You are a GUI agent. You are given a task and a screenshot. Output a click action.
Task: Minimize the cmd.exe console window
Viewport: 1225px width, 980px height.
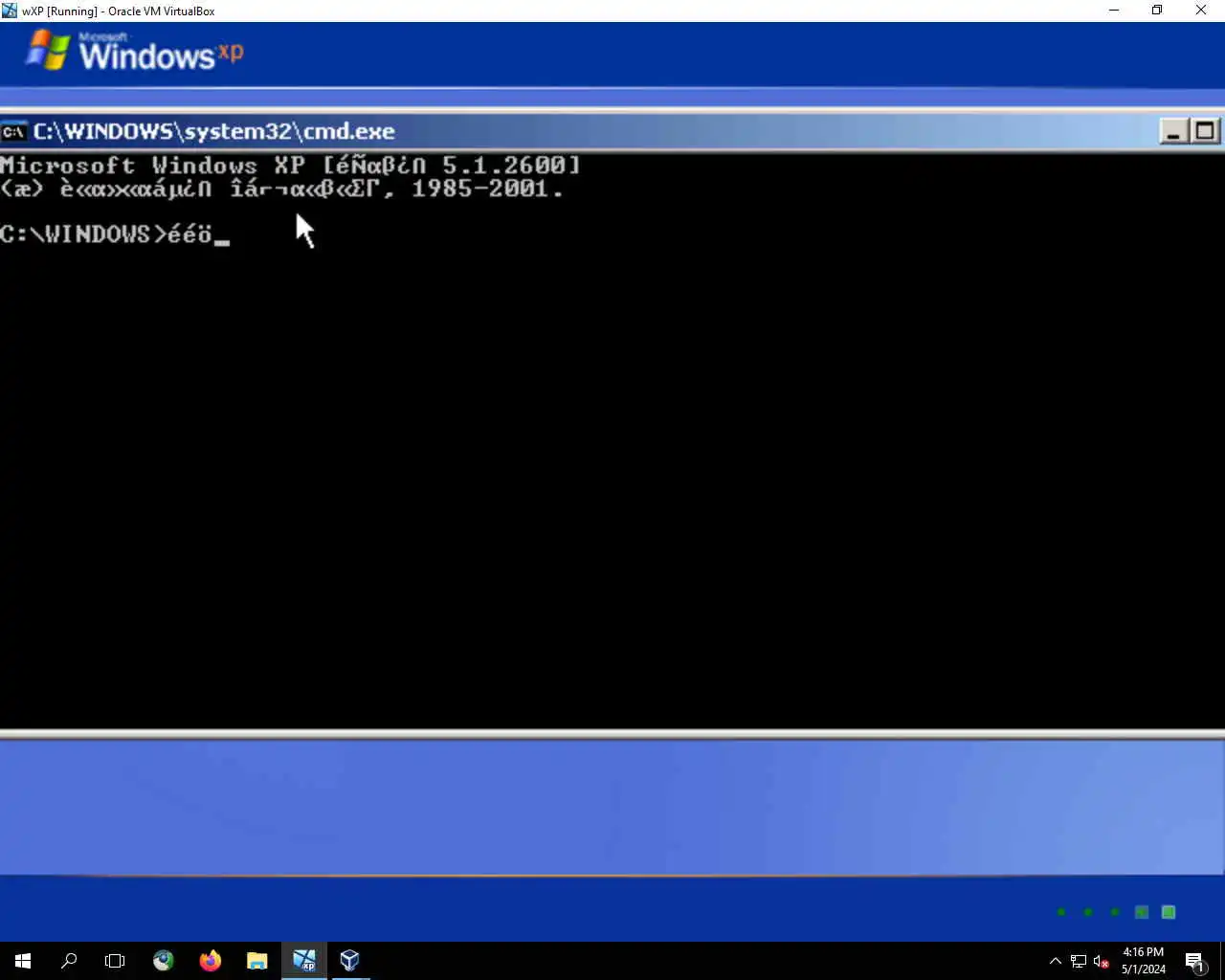point(1173,131)
